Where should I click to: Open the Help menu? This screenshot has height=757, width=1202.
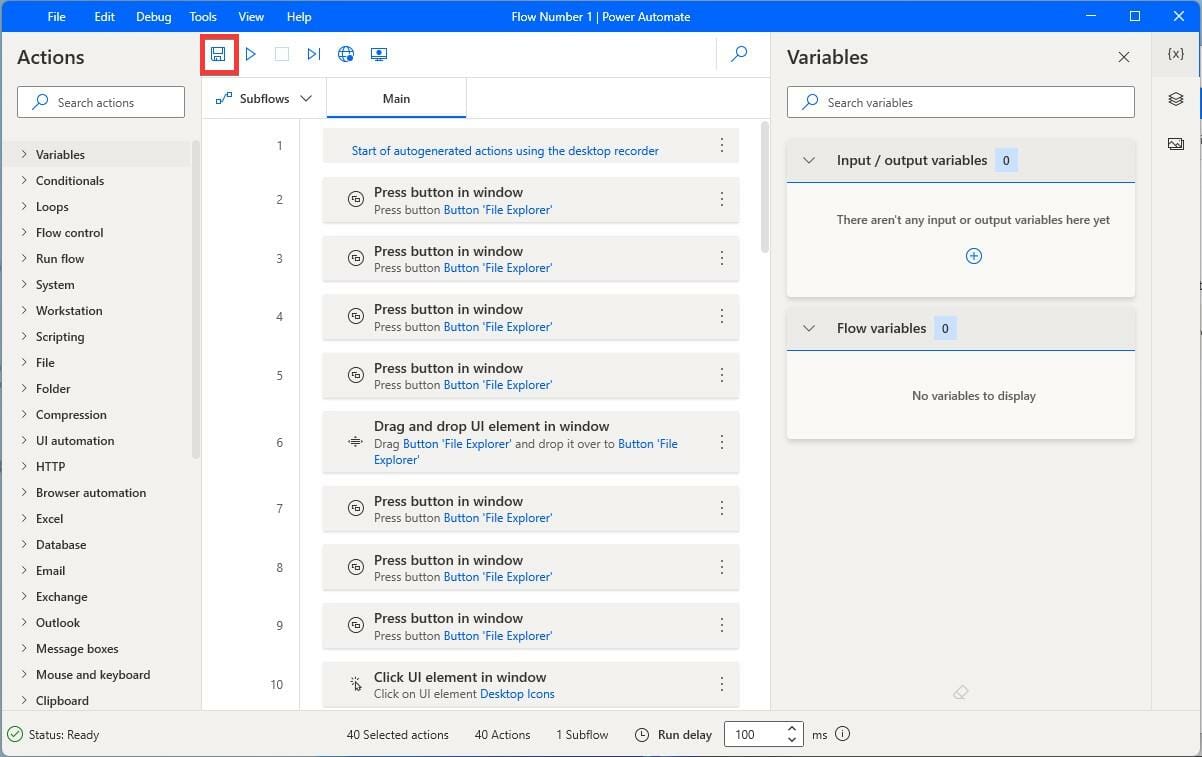tap(299, 17)
